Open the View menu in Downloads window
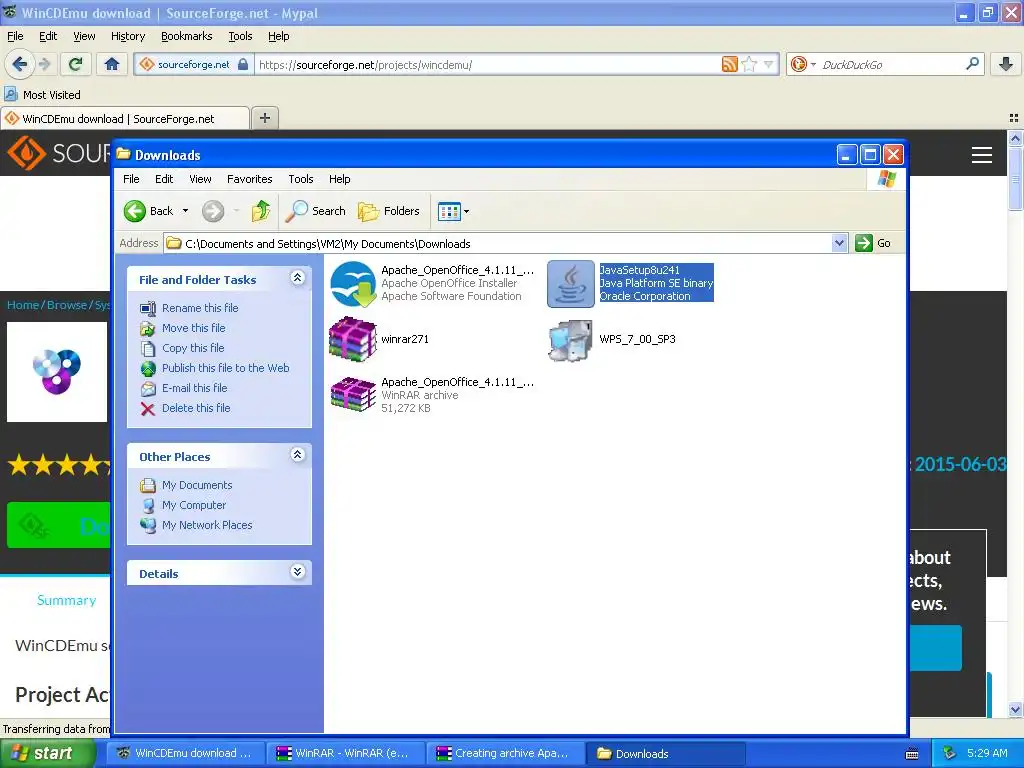 click(200, 179)
